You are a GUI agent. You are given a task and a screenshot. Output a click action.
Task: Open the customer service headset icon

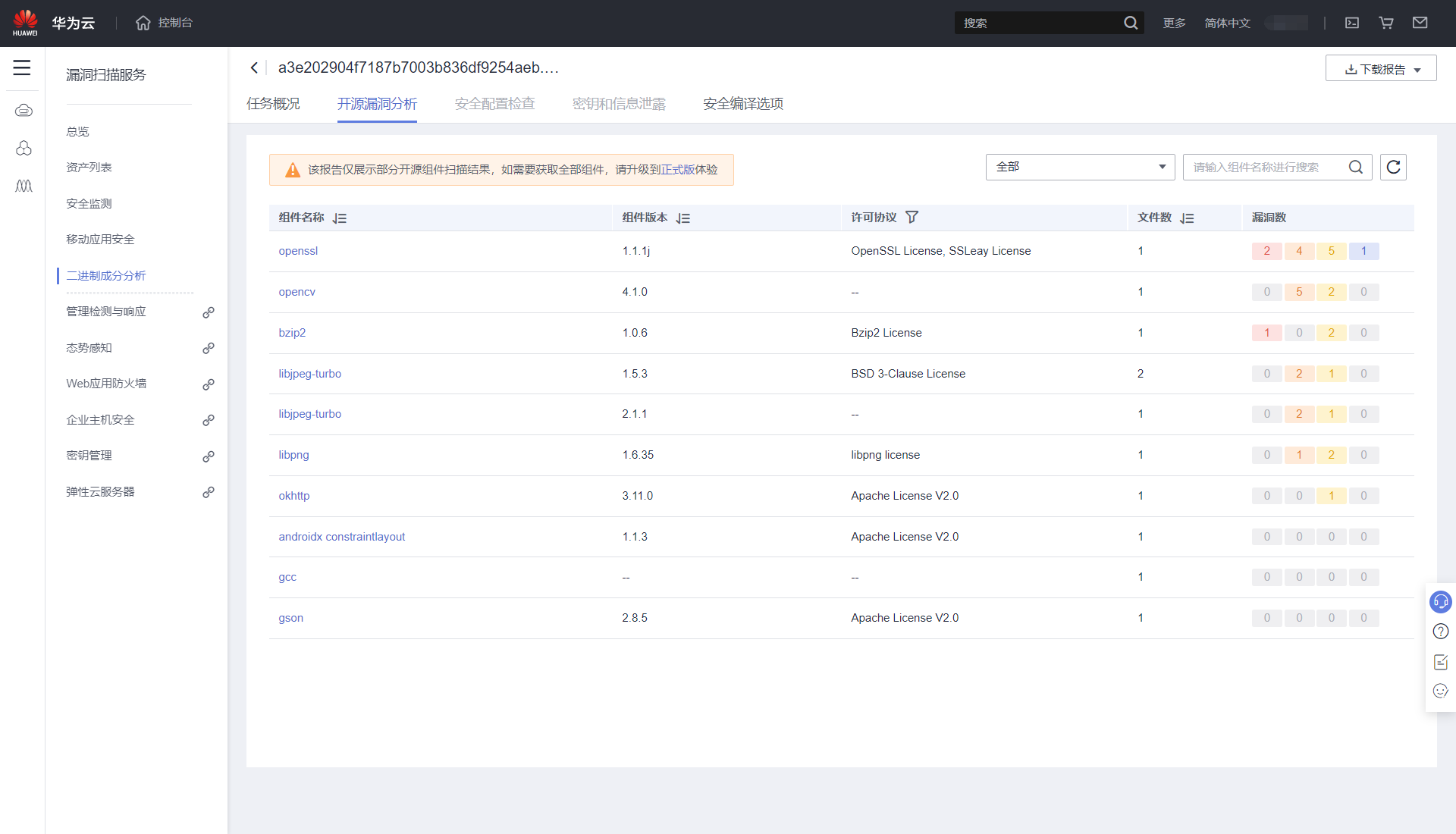click(1440, 602)
